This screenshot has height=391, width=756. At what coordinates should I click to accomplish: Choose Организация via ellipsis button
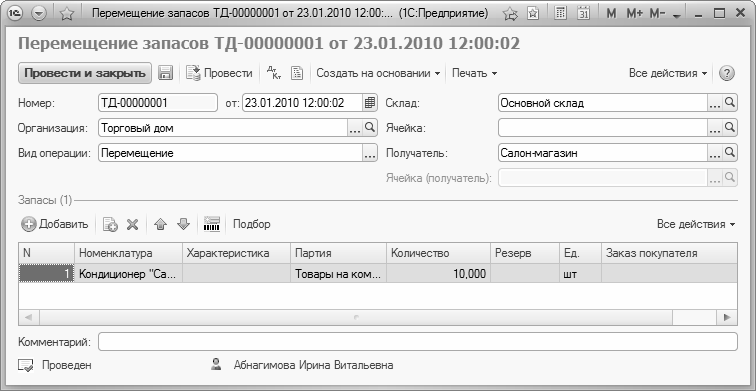click(x=355, y=128)
